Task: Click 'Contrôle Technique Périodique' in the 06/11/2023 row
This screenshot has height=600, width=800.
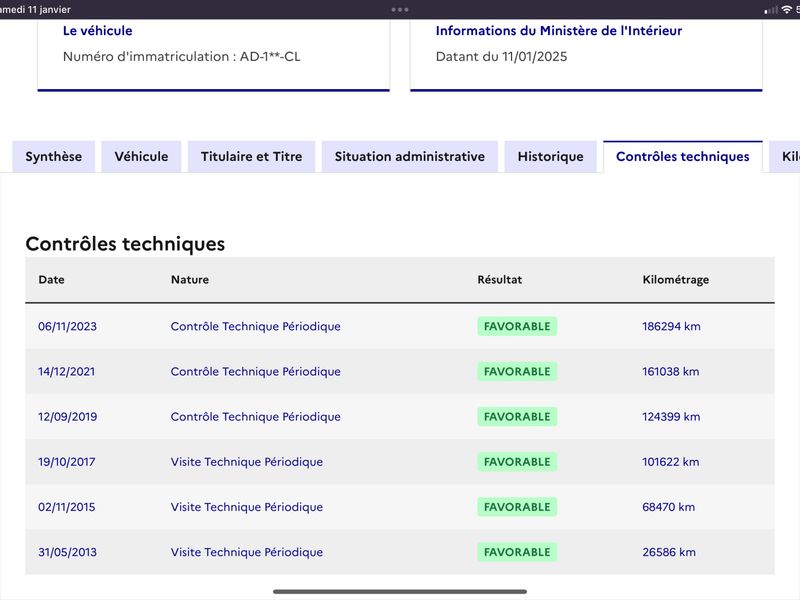Action: click(x=256, y=327)
